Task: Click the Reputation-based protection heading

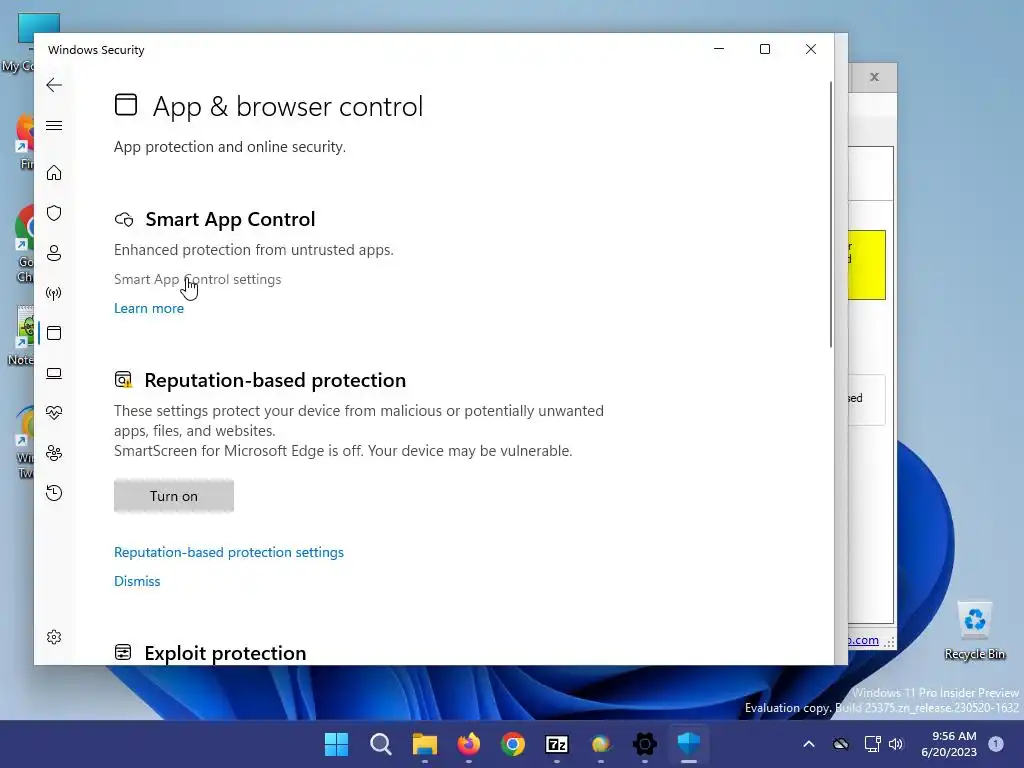Action: point(275,380)
